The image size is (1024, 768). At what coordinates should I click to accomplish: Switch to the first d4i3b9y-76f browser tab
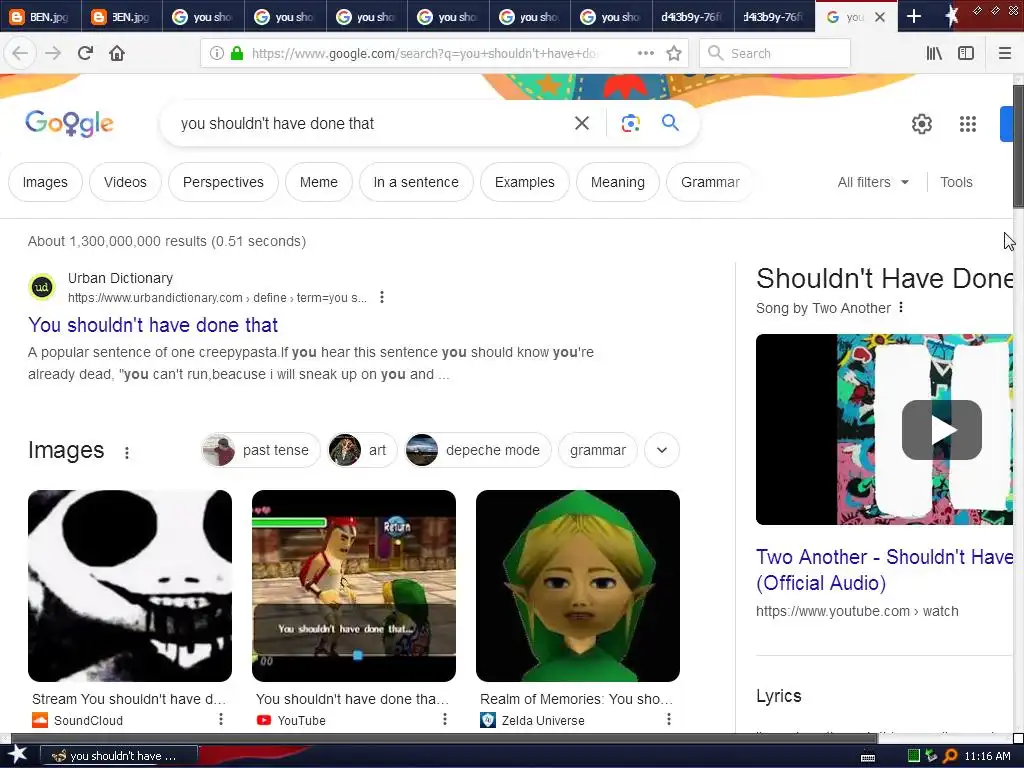692,17
